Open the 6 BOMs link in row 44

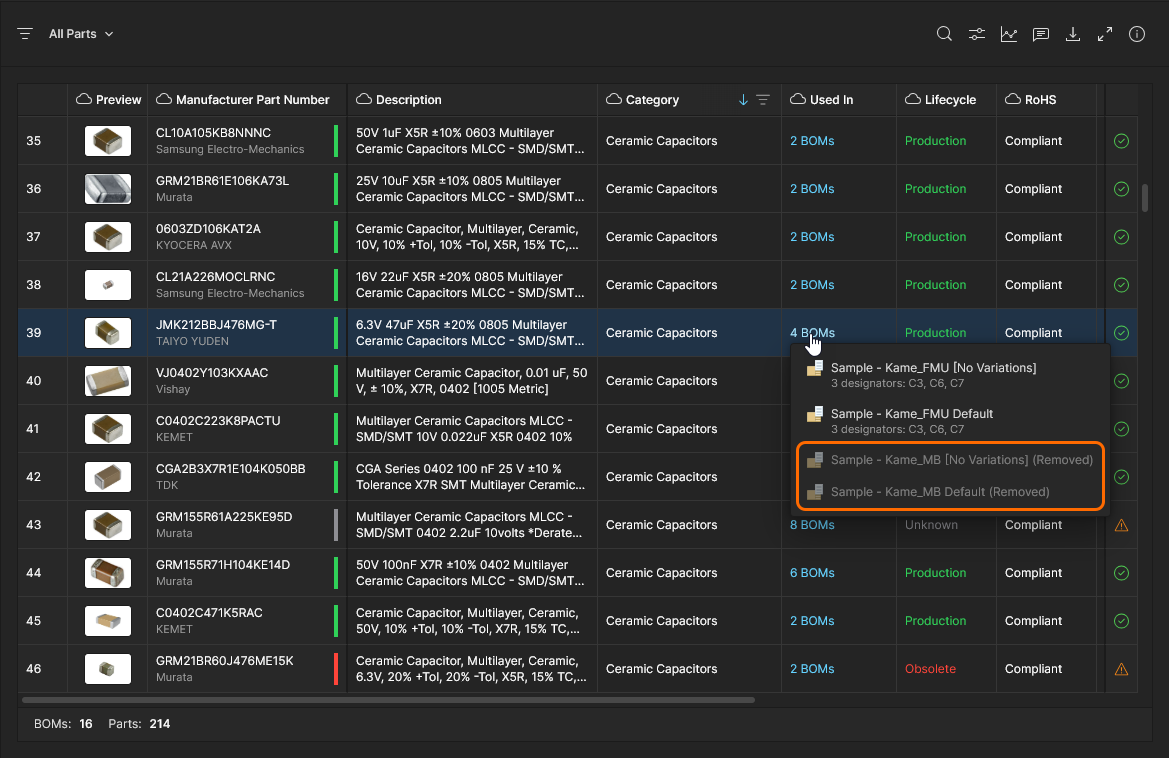[x=812, y=573]
